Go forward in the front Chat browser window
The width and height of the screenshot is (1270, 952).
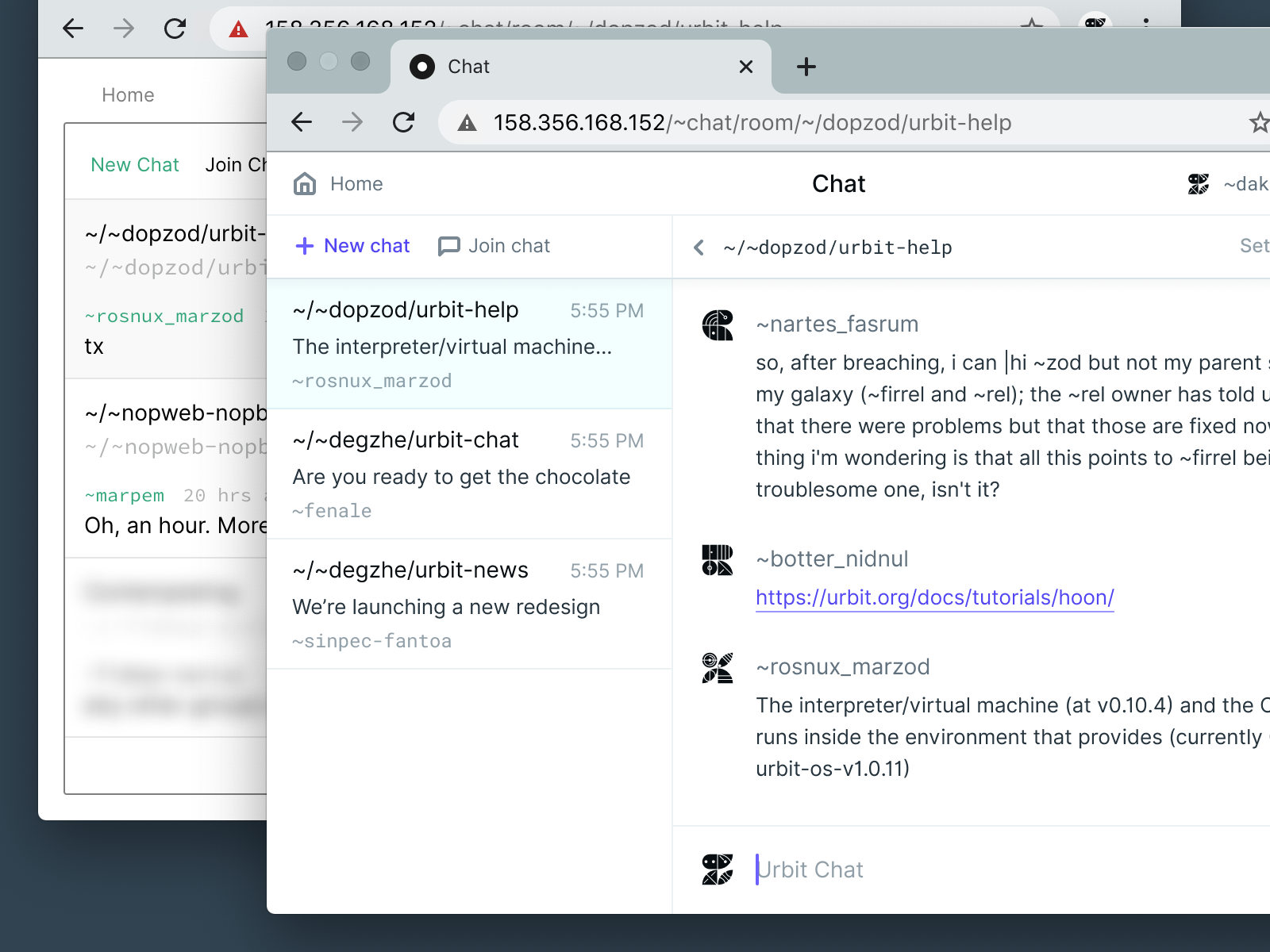coord(352,122)
